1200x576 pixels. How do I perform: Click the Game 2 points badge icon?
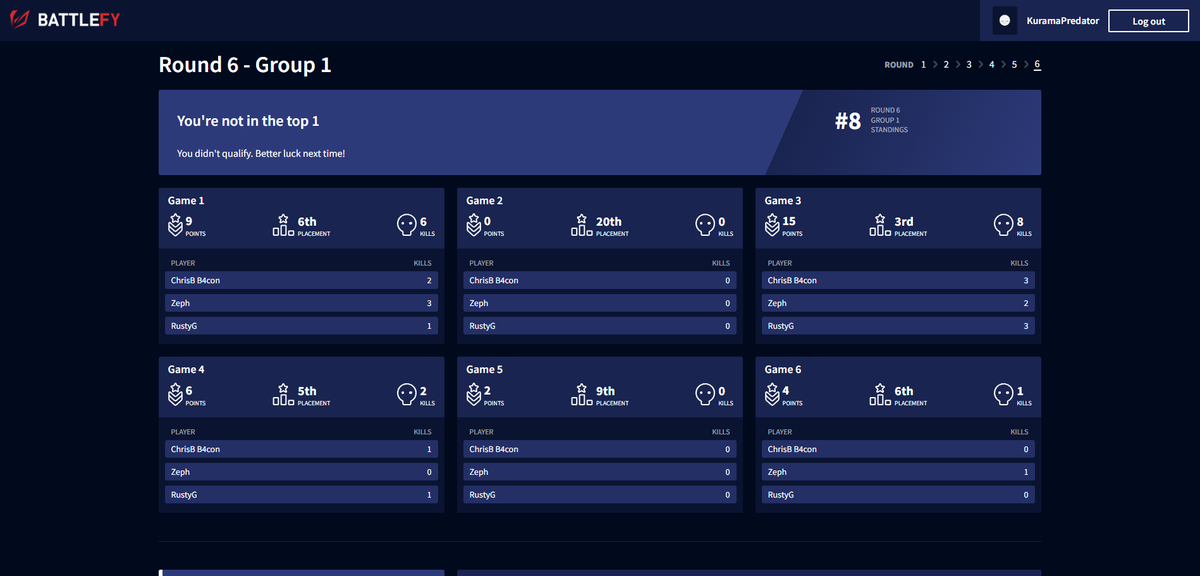[474, 226]
